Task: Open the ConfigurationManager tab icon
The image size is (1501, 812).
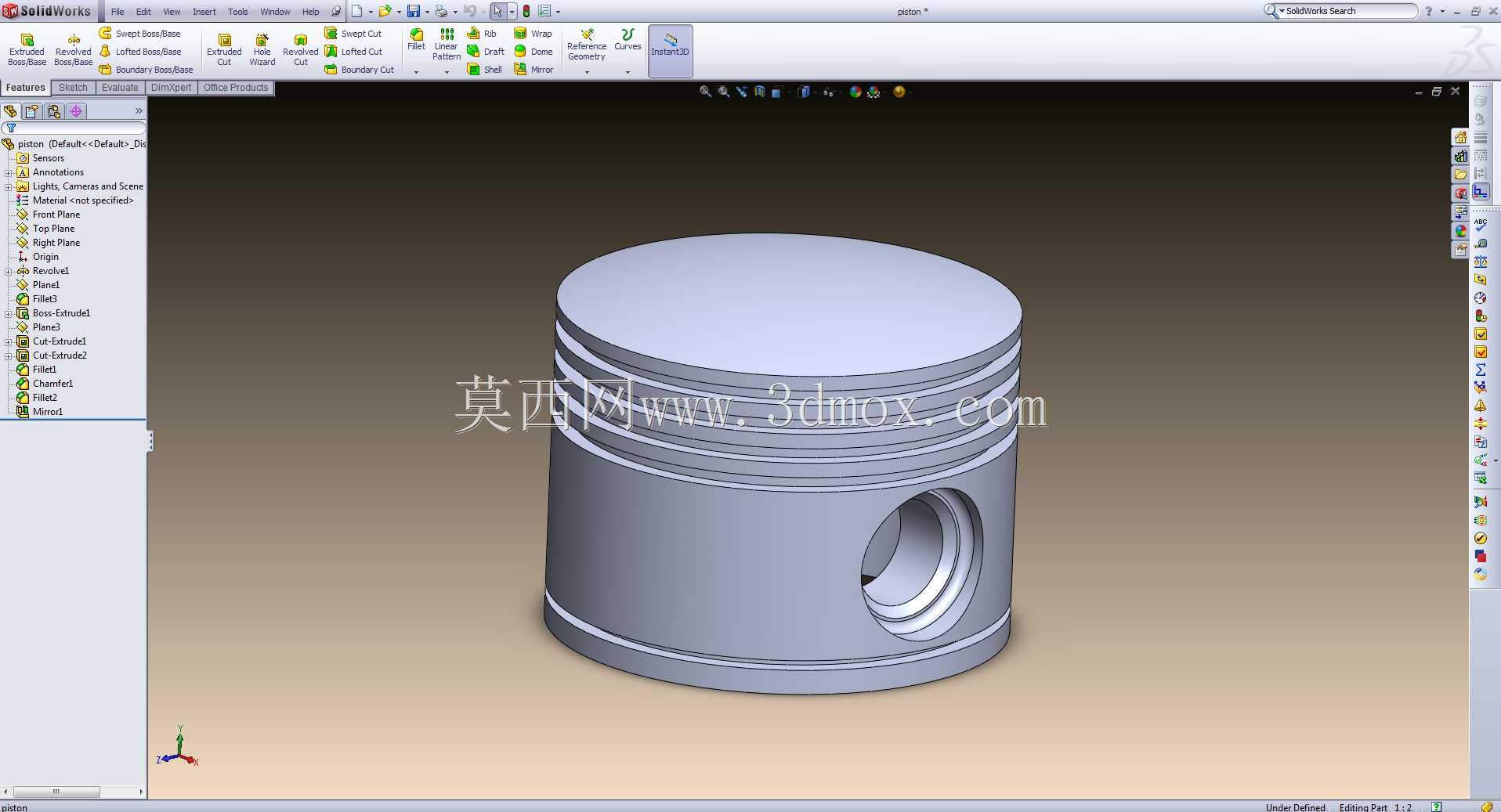Action: tap(54, 111)
